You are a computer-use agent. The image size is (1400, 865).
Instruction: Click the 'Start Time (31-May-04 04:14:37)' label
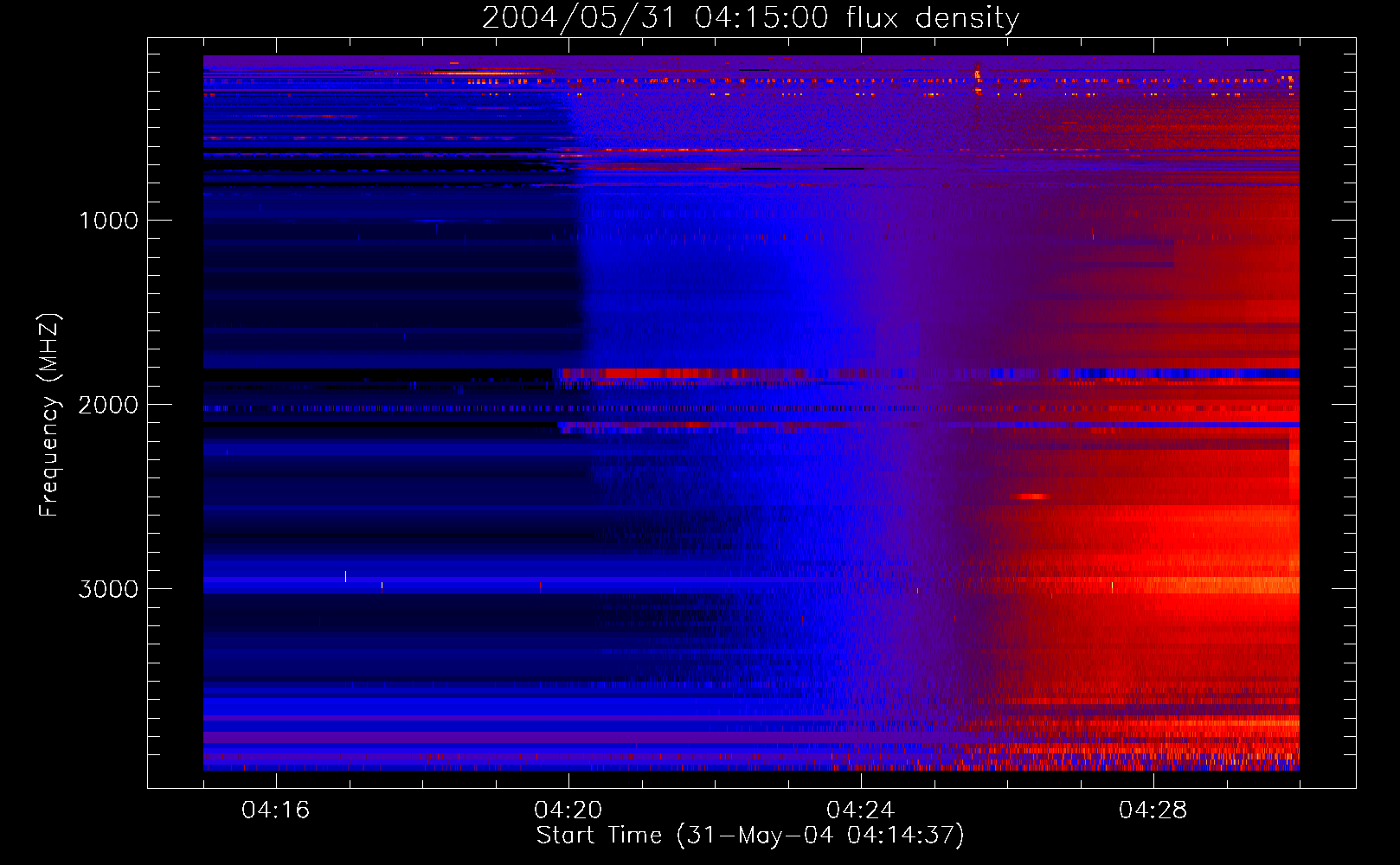tap(750, 836)
